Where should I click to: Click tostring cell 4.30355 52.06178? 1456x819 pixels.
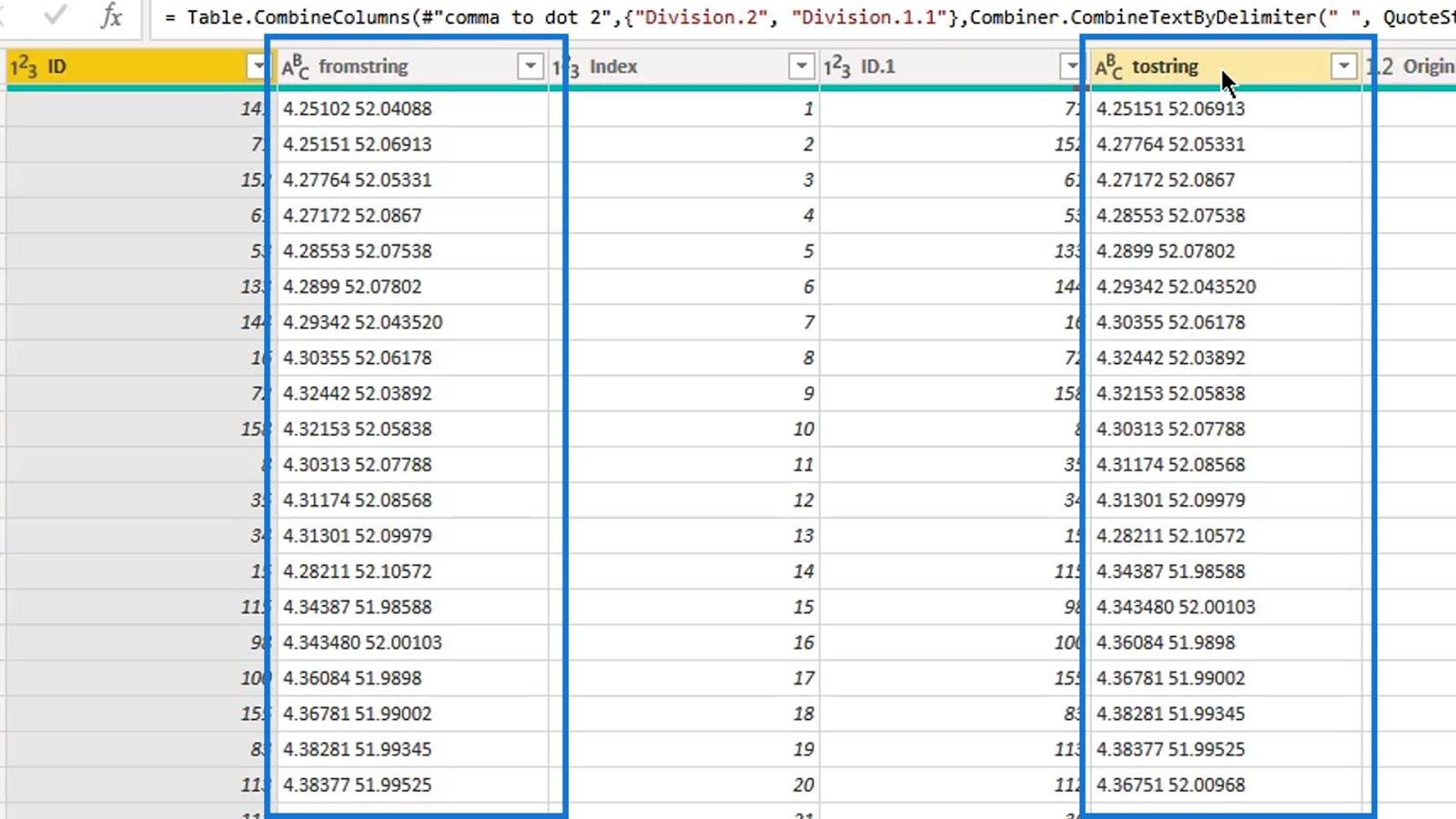[1225, 322]
